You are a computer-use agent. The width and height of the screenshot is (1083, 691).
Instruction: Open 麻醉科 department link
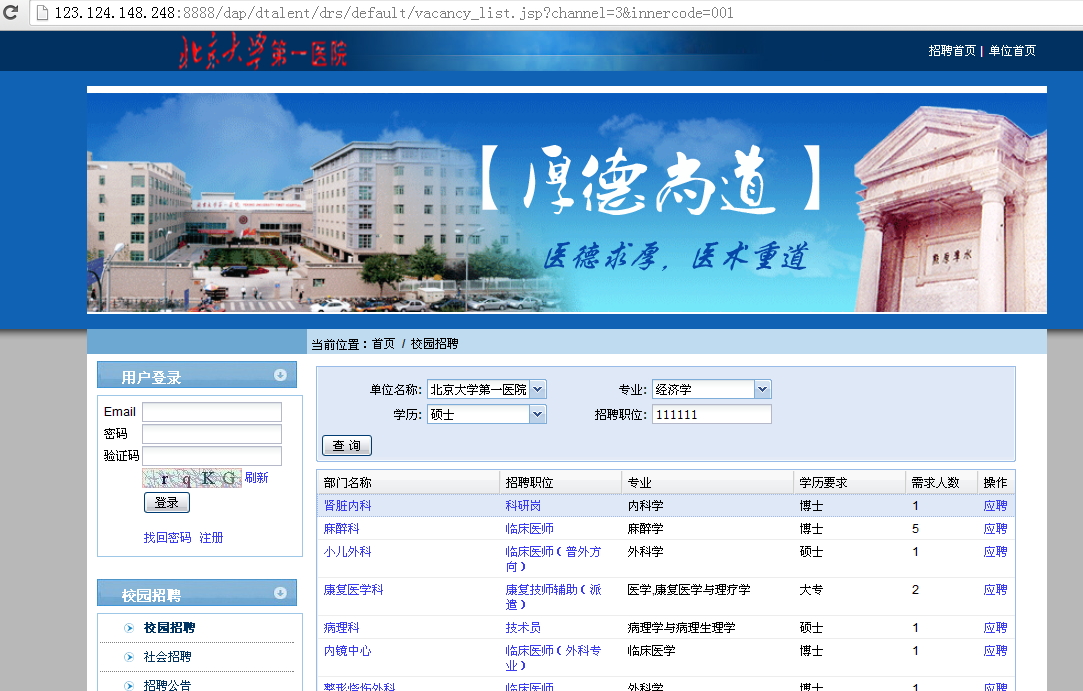[x=341, y=529]
